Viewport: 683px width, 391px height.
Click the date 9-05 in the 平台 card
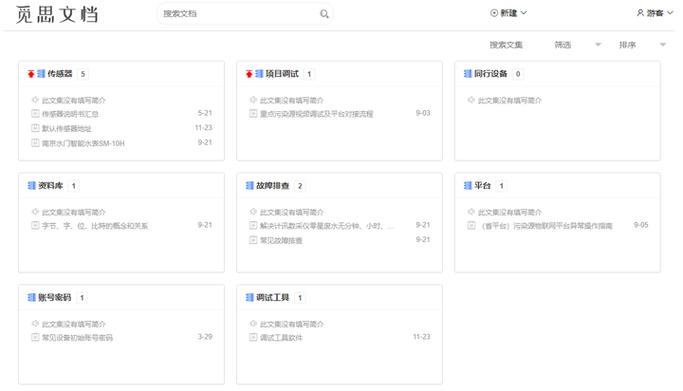tap(641, 225)
